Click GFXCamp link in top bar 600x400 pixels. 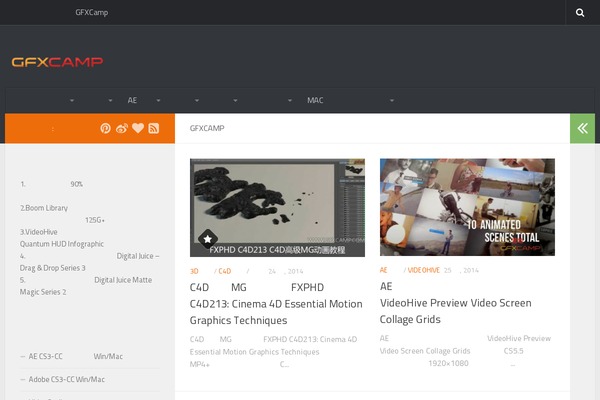pyautogui.click(x=91, y=12)
